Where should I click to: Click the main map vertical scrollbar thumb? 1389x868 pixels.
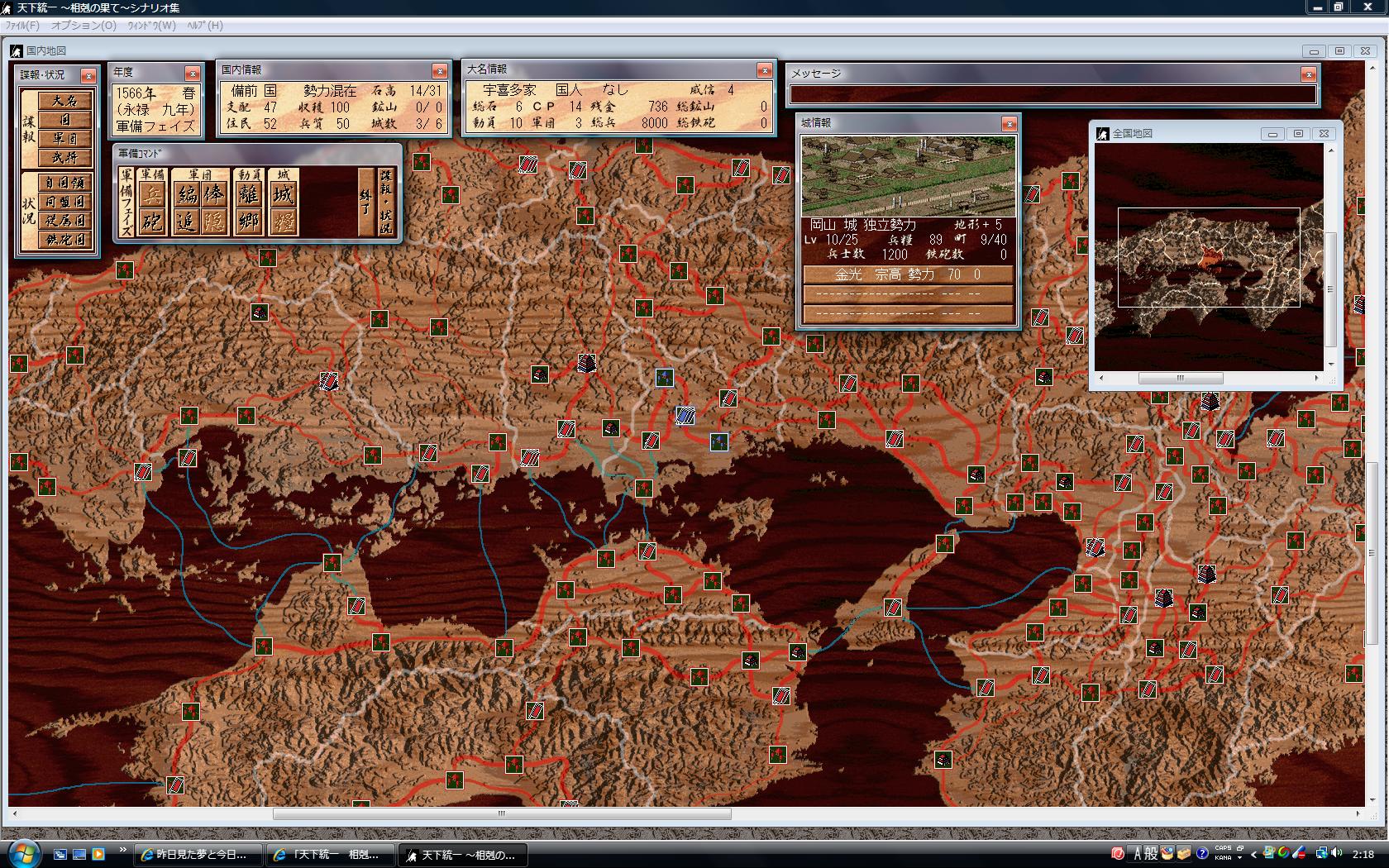click(x=1372, y=553)
